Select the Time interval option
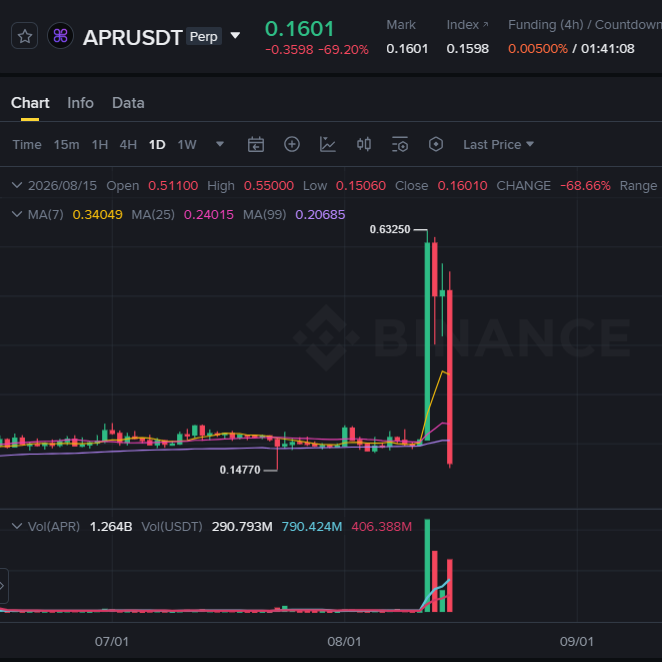The width and height of the screenshot is (662, 662). (27, 145)
